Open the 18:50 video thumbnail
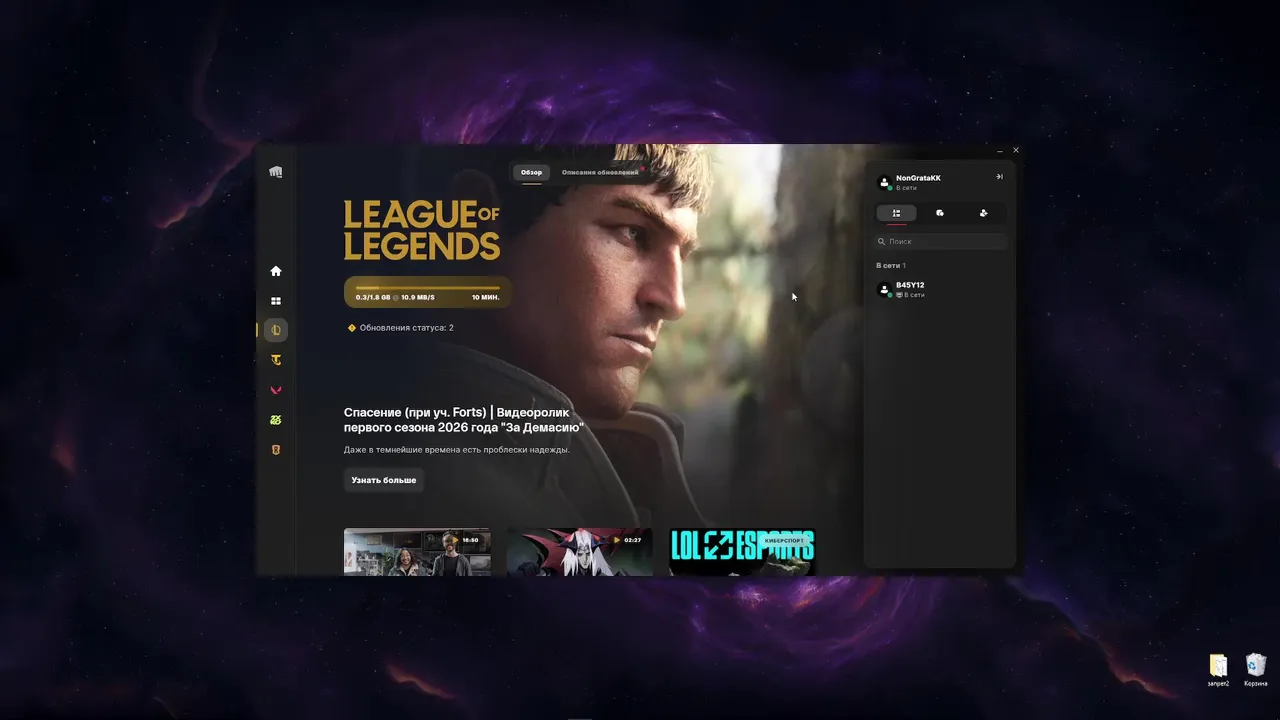 point(417,552)
